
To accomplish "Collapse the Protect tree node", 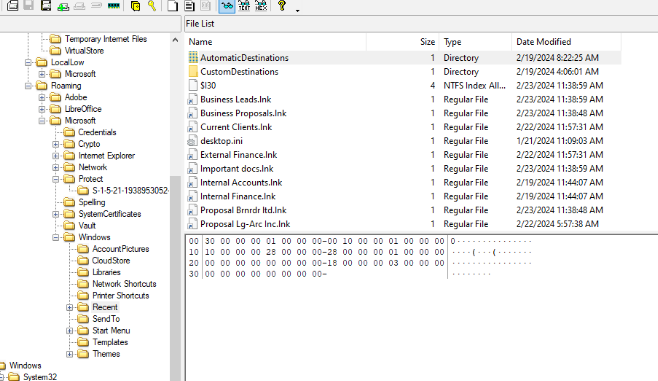I will click(x=55, y=179).
